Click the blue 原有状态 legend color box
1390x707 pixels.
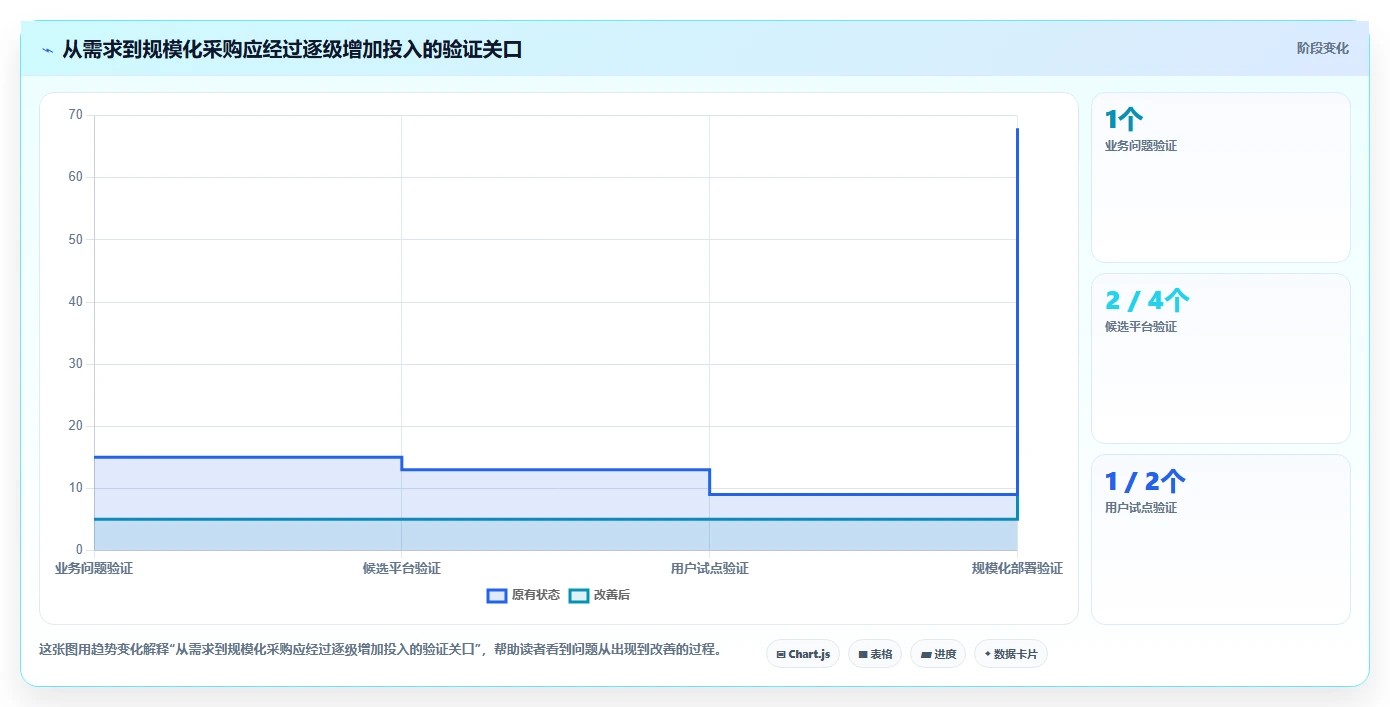tap(497, 595)
